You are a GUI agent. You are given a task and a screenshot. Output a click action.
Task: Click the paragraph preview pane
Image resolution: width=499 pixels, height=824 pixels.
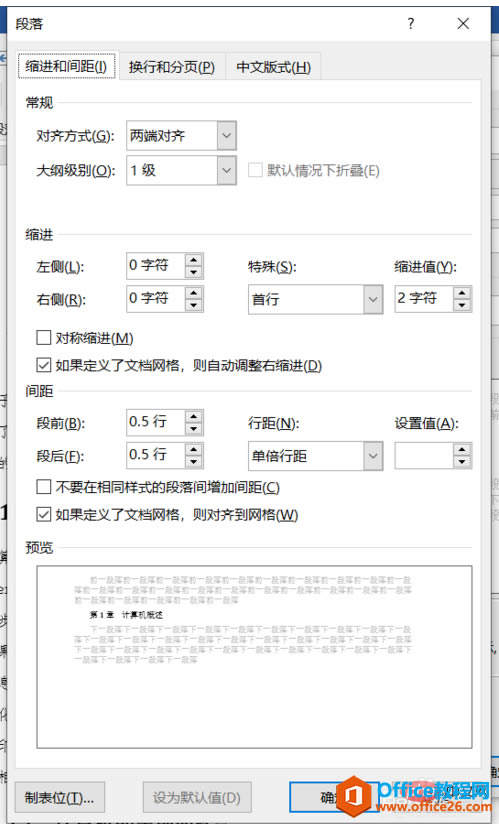tap(254, 657)
